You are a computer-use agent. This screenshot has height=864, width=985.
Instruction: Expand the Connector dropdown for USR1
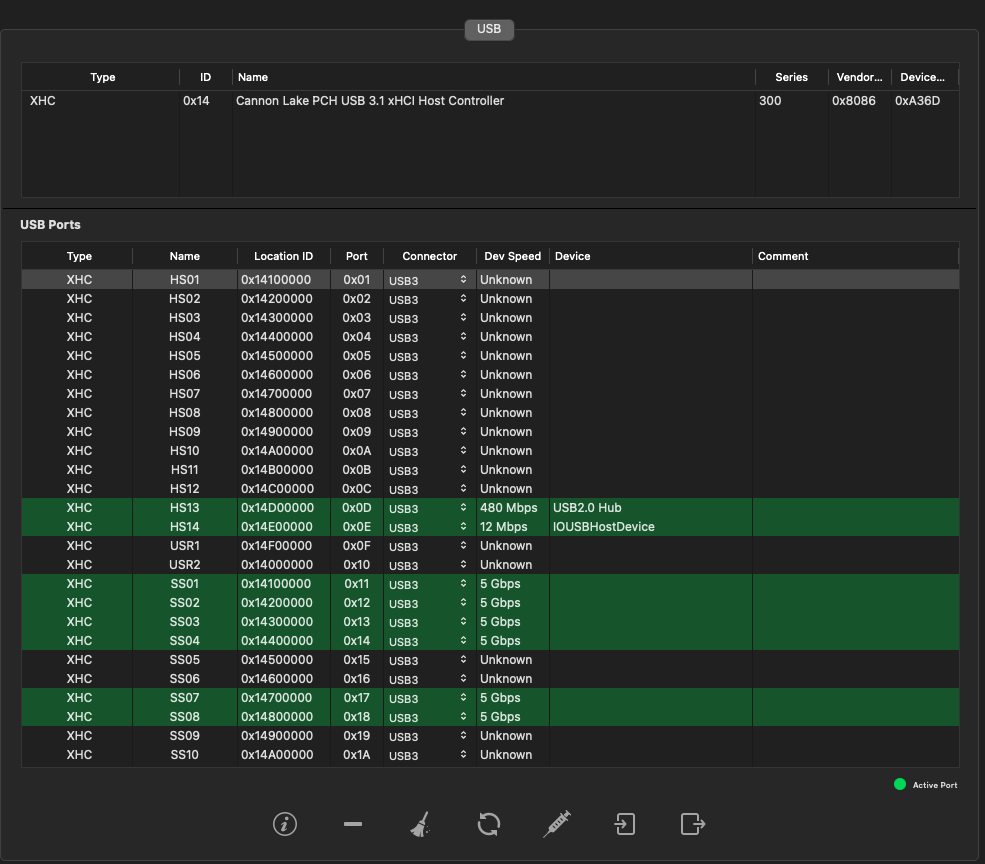pyautogui.click(x=428, y=547)
